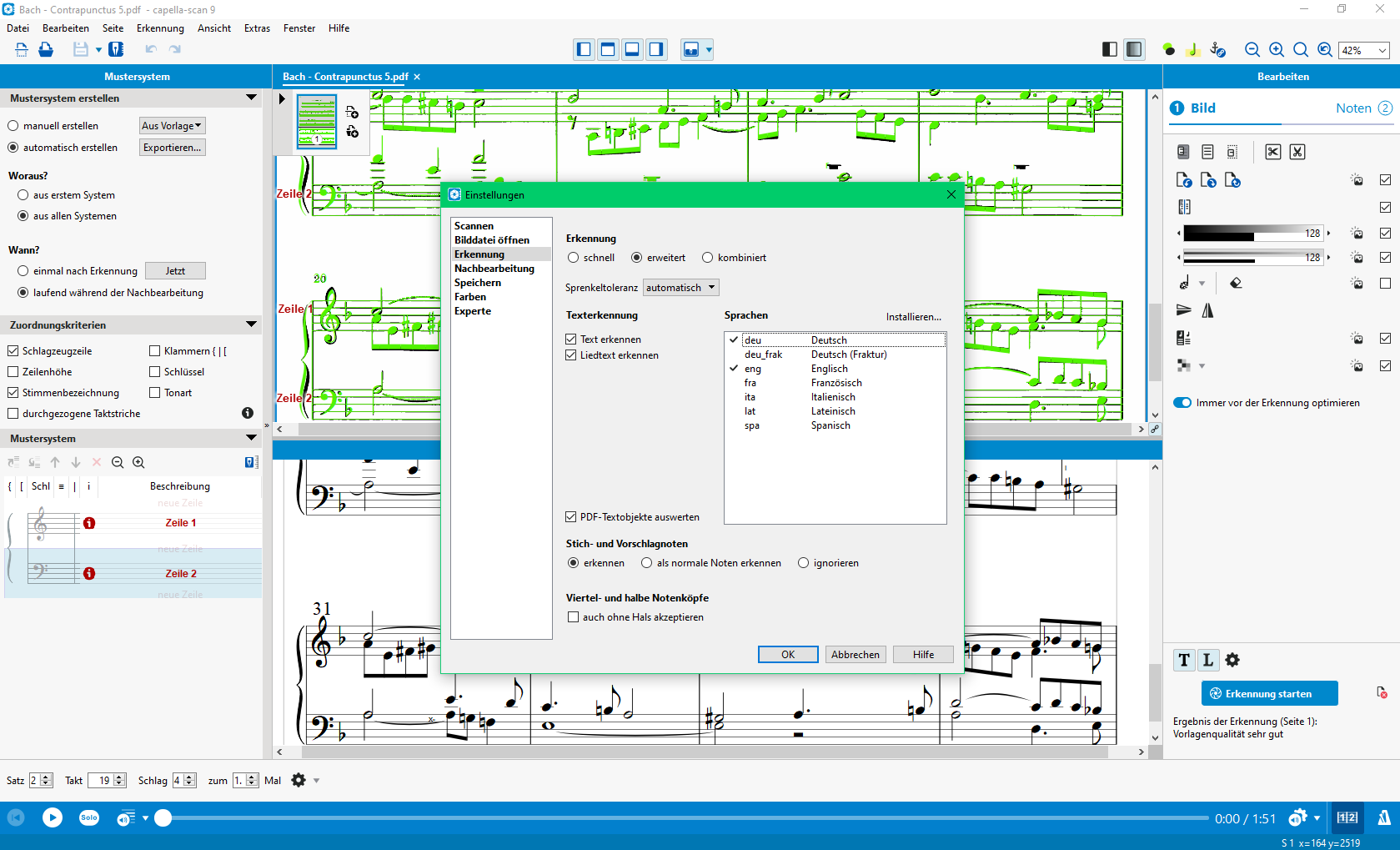Screen dimensions: 1400x850
Task: Click the eraser icon in Bearbeiten panel
Action: [1236, 284]
